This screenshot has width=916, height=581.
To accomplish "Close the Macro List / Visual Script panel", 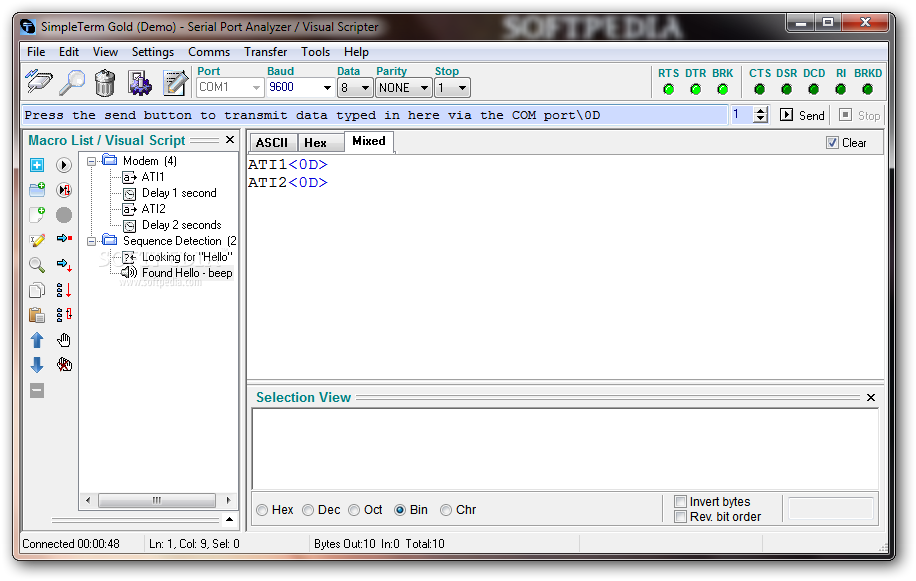I will point(230,140).
